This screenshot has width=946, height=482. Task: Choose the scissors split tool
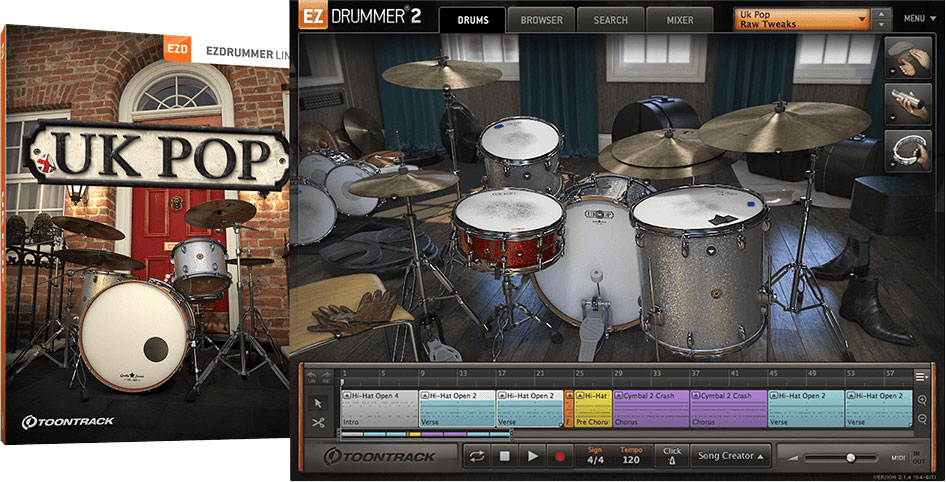click(318, 422)
